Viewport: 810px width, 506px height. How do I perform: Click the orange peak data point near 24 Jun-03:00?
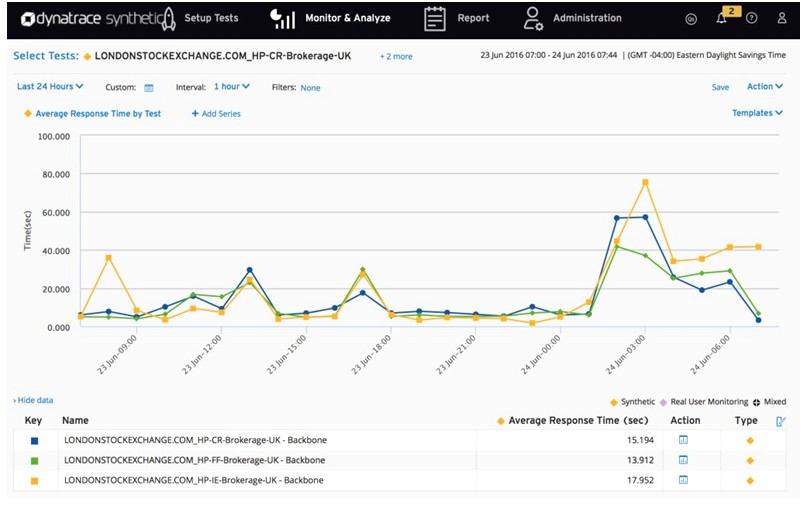(x=645, y=182)
